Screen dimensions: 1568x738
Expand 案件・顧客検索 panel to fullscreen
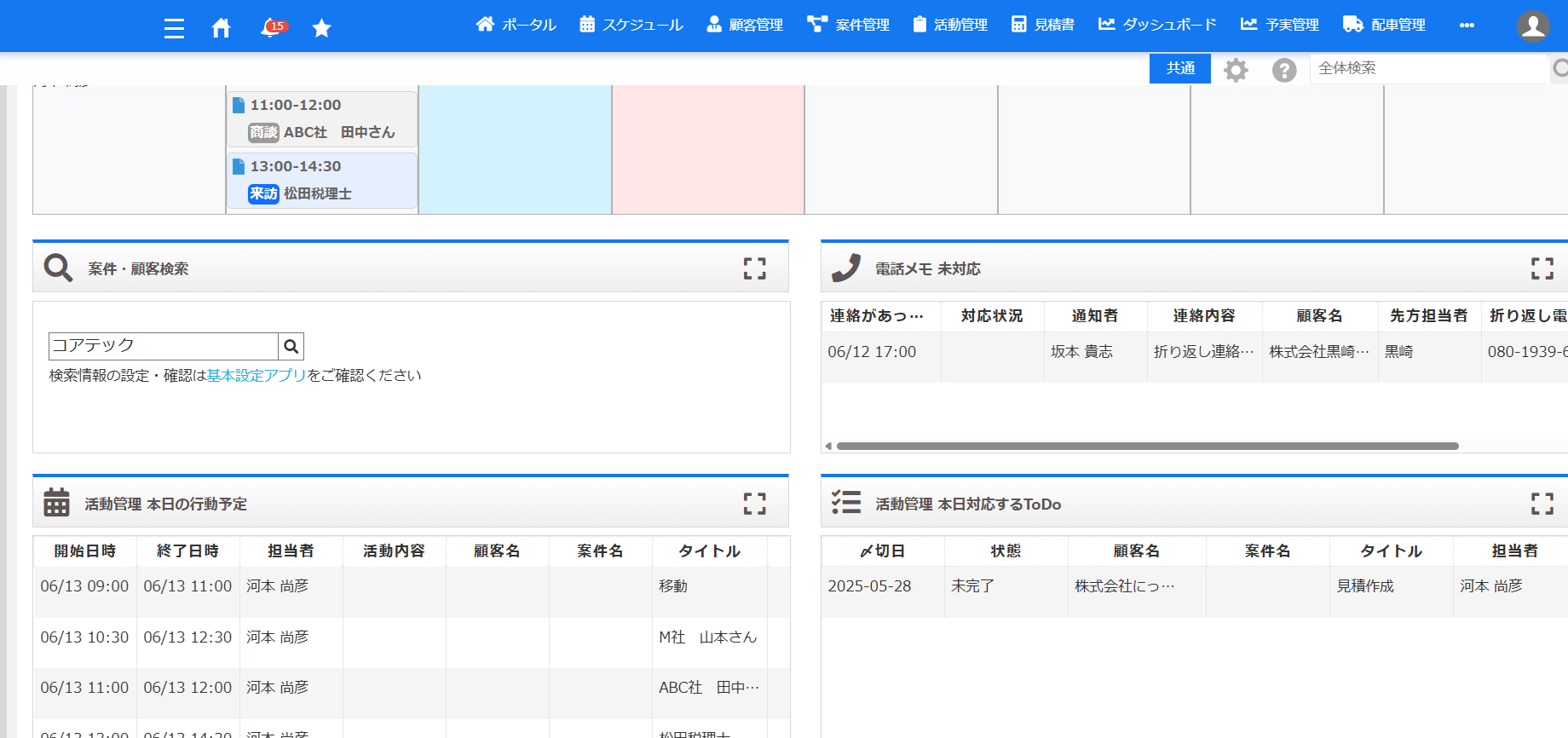(x=754, y=268)
